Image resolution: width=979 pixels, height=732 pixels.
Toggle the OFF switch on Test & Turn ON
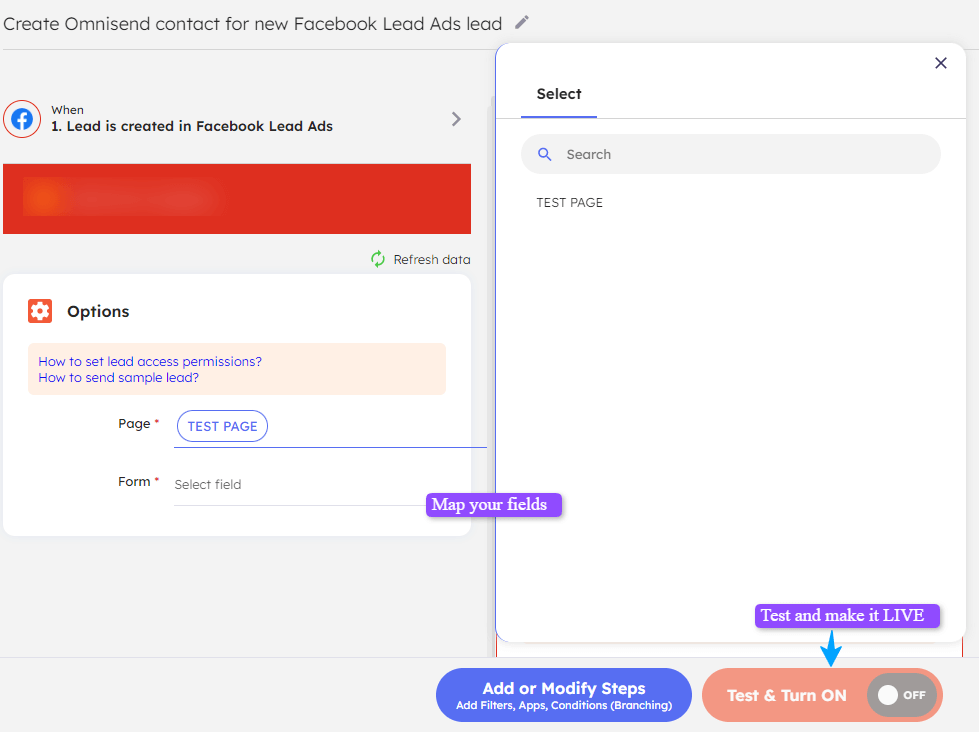tap(901, 695)
